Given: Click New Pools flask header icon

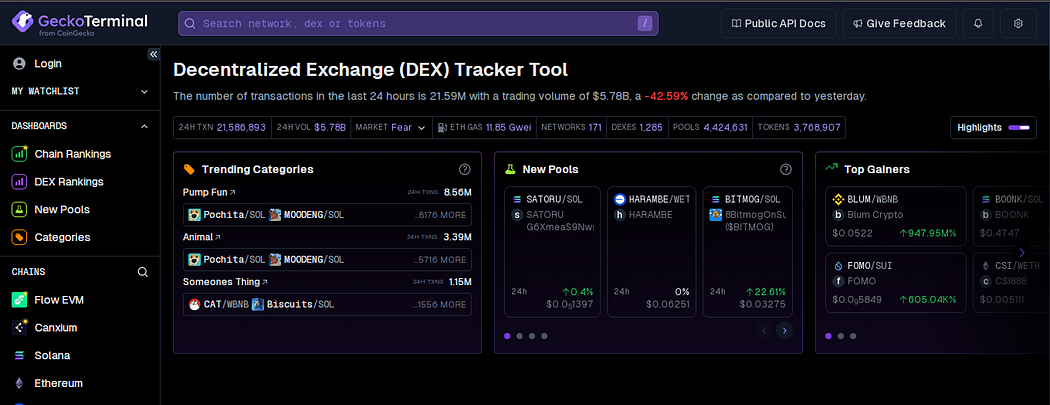Looking at the screenshot, I should coord(510,169).
